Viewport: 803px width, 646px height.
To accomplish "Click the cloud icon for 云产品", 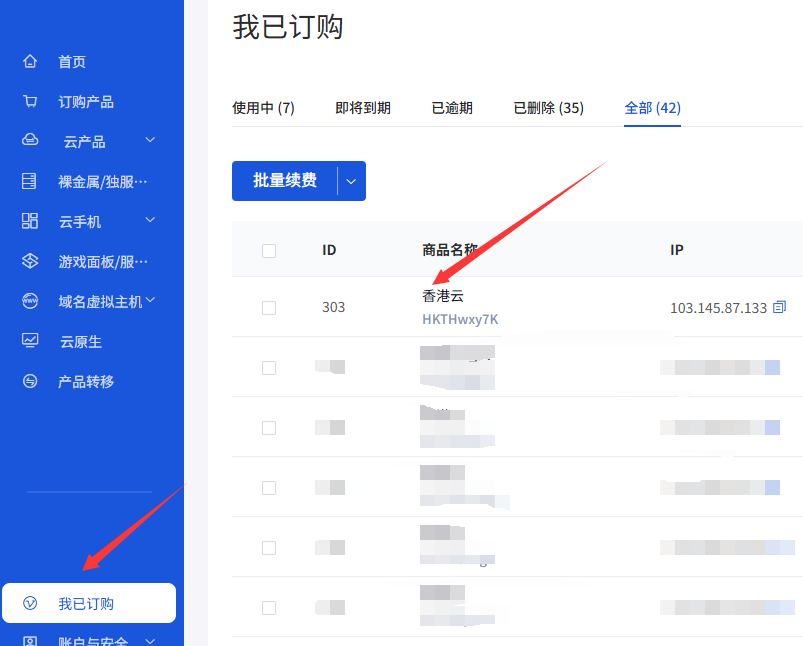I will pos(30,141).
